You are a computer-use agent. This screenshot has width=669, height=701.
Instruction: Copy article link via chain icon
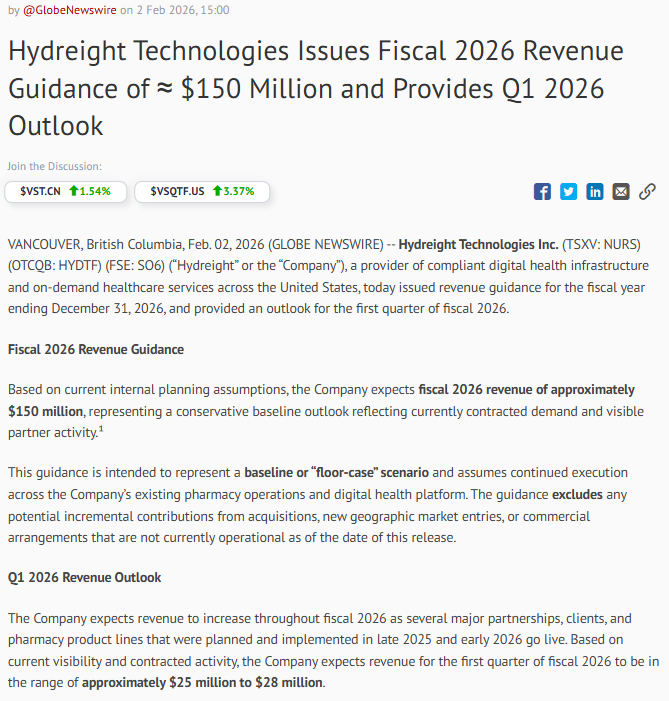[647, 192]
